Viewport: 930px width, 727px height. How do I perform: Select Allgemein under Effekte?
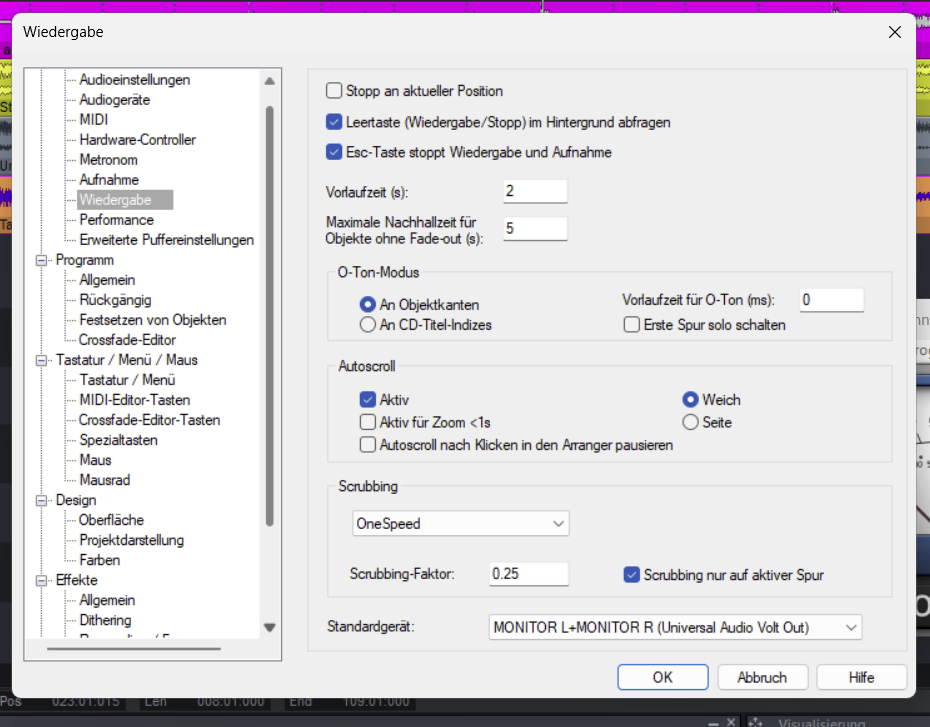107,600
